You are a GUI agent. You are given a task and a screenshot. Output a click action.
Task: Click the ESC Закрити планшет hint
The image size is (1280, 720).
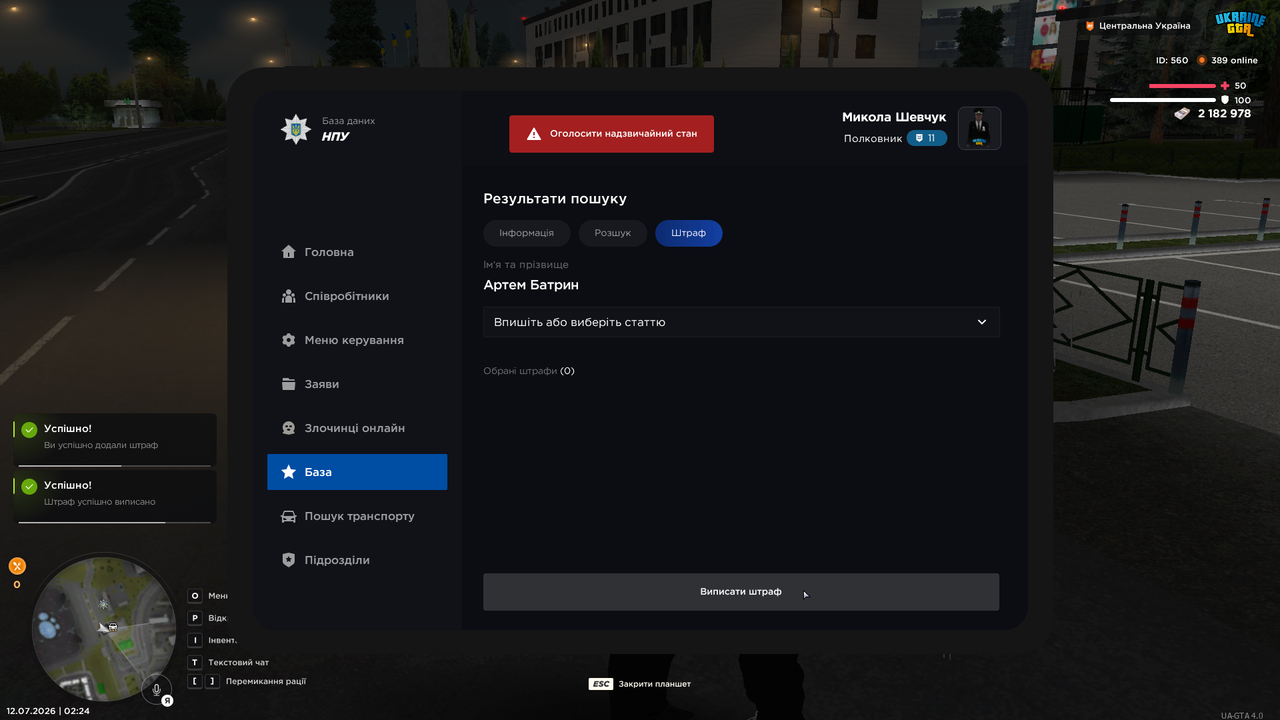click(x=640, y=684)
